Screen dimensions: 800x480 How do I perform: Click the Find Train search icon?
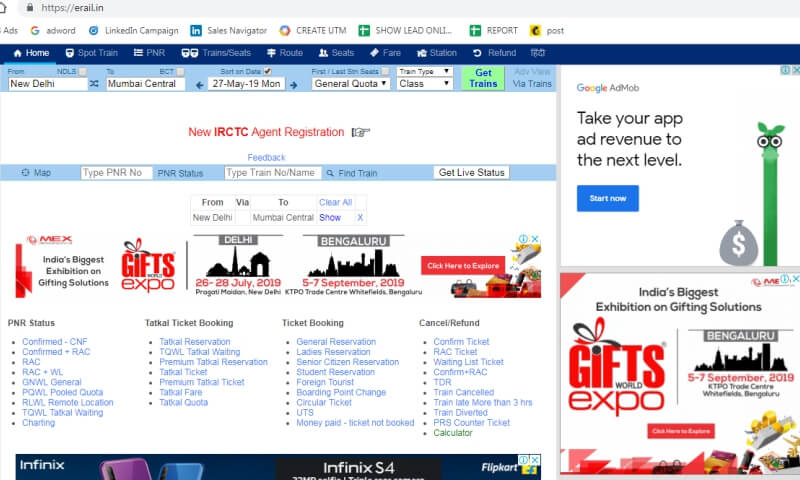point(330,173)
